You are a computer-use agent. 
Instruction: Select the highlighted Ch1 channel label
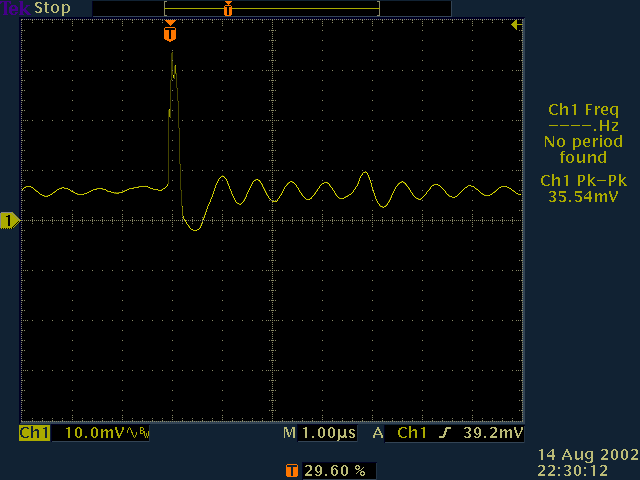click(35, 434)
